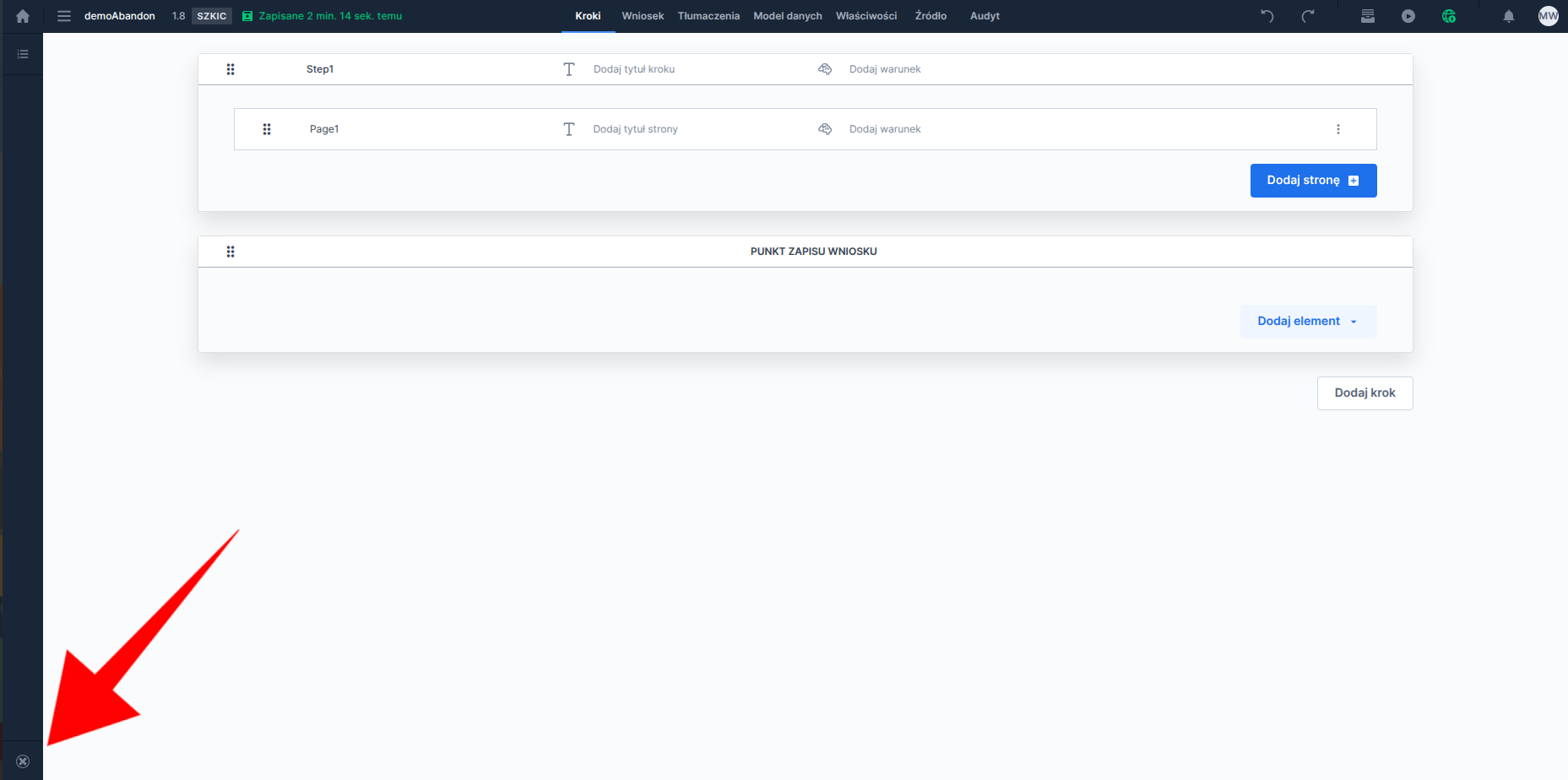Image resolution: width=1568 pixels, height=780 pixels.
Task: Click the circled X icon at sidebar bottom
Action: [x=23, y=761]
